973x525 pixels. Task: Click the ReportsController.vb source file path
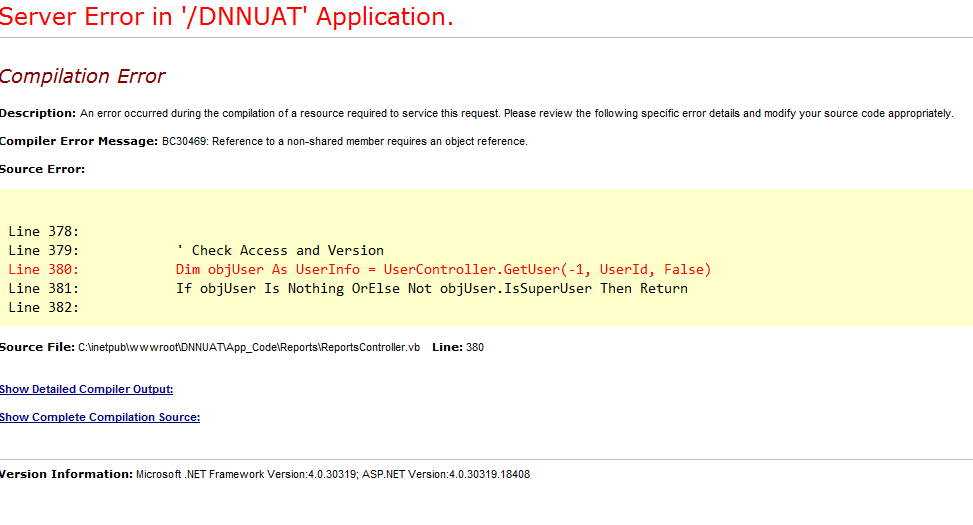[x=249, y=348]
